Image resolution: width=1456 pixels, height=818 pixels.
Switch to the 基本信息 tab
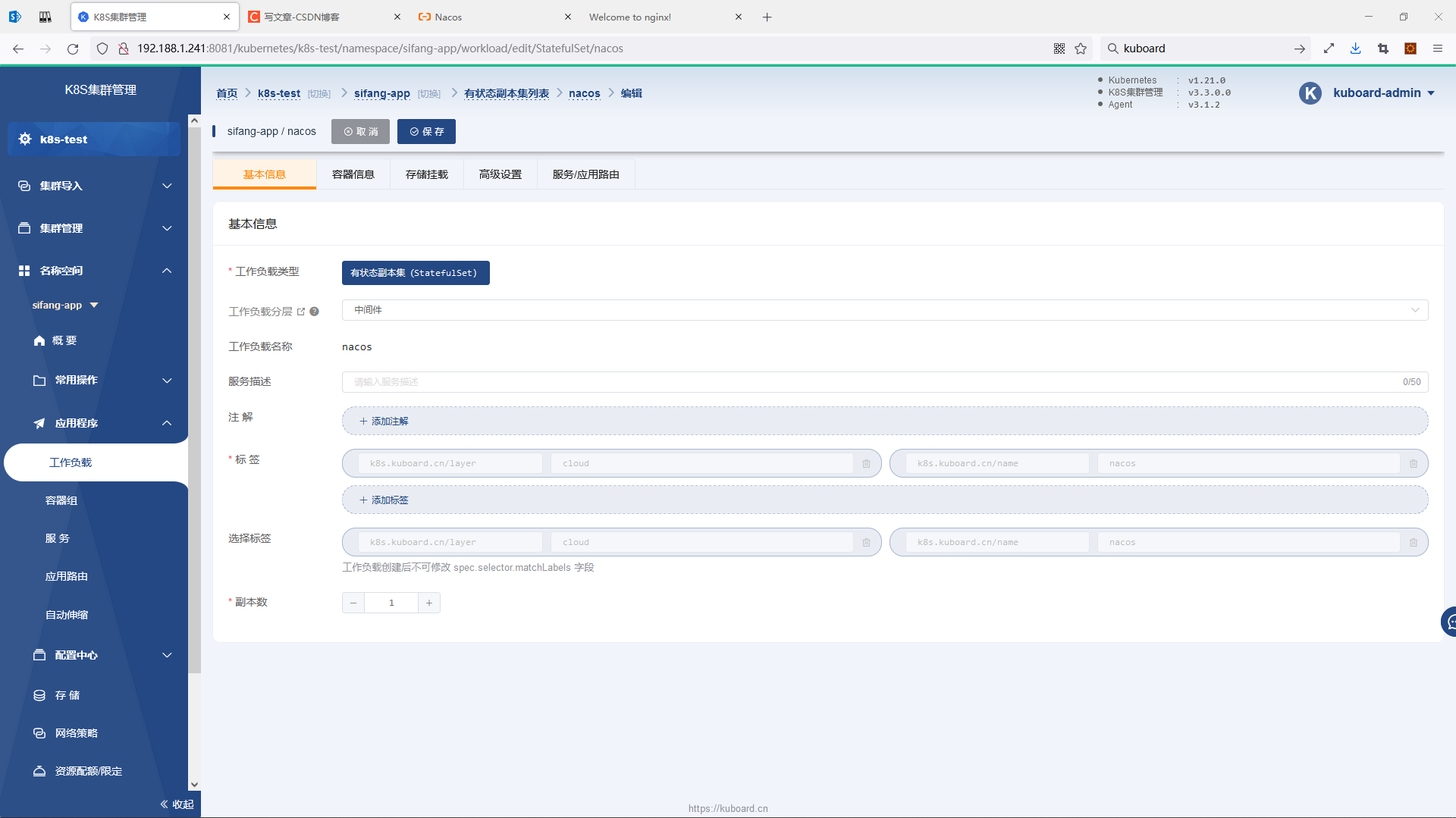[265, 174]
